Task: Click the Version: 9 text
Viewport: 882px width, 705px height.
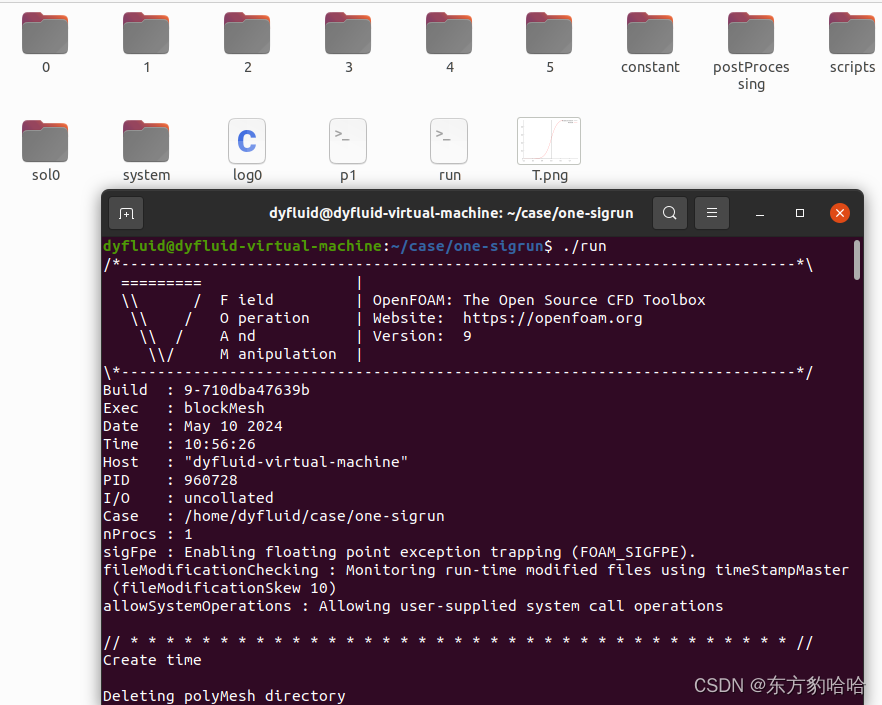Action: pyautogui.click(x=422, y=336)
